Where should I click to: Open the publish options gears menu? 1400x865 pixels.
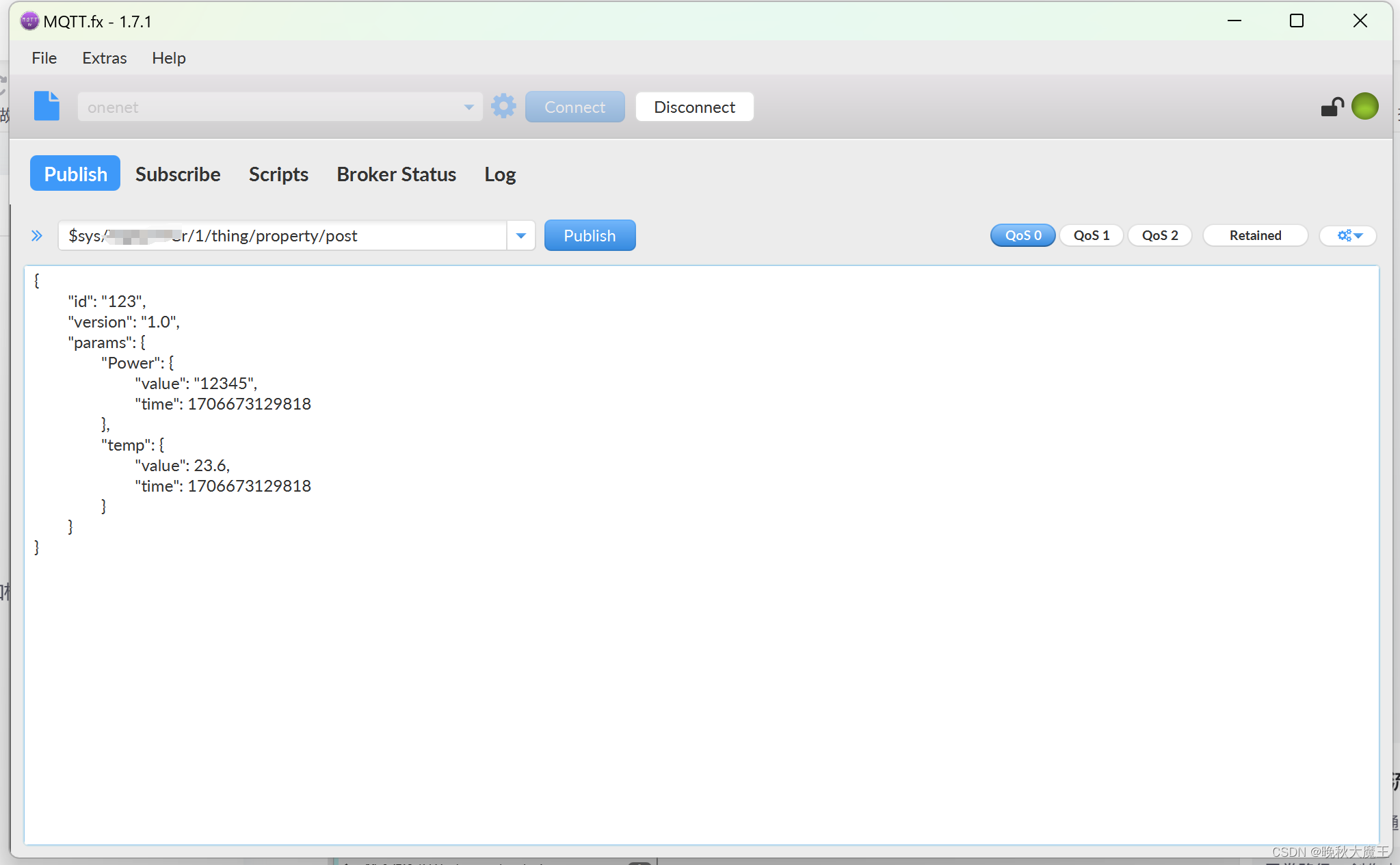1348,236
